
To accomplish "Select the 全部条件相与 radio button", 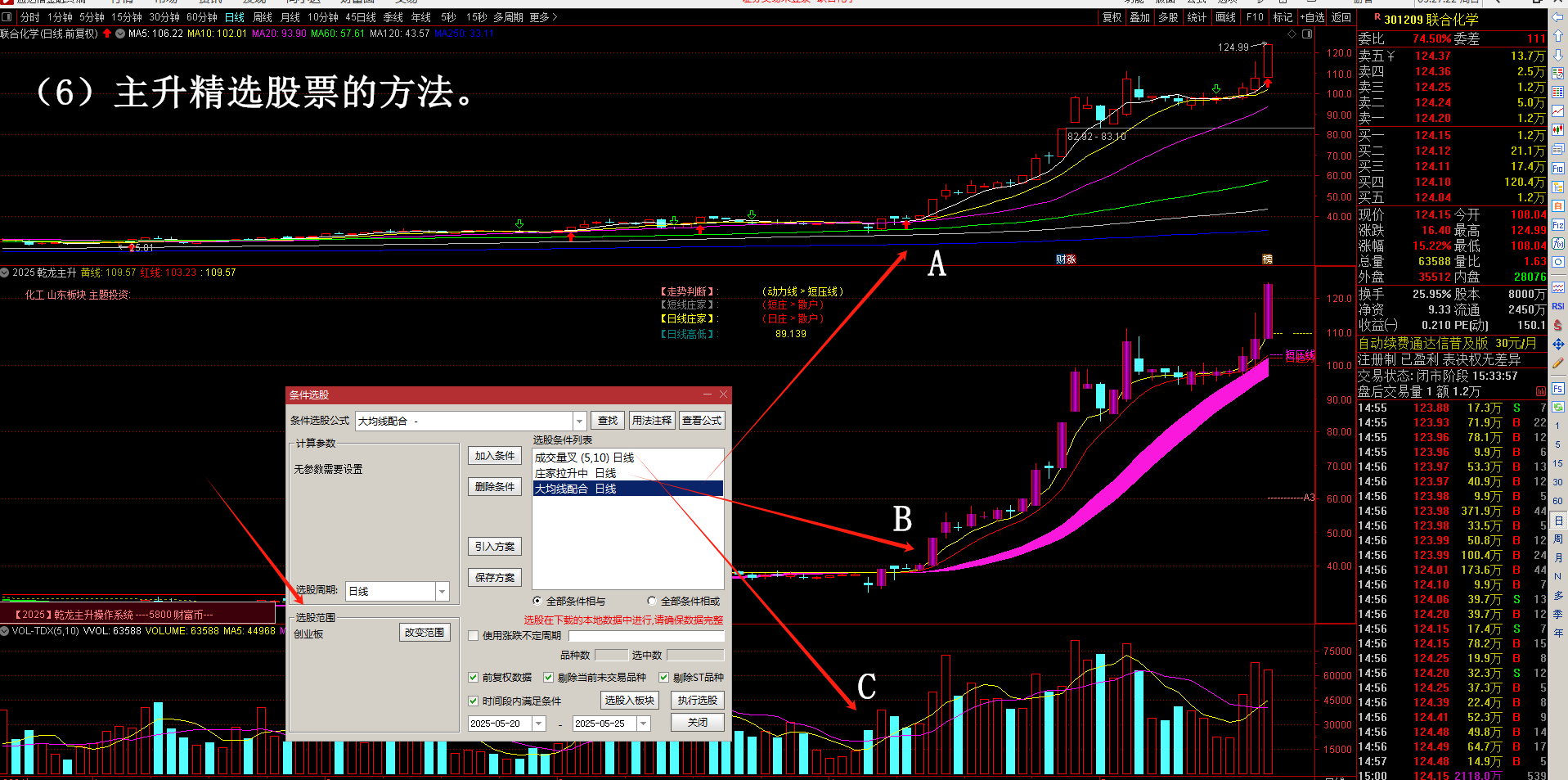I will [x=537, y=601].
